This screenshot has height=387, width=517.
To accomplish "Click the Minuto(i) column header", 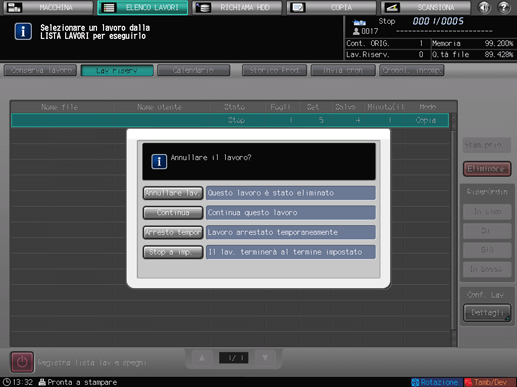I will point(385,107).
